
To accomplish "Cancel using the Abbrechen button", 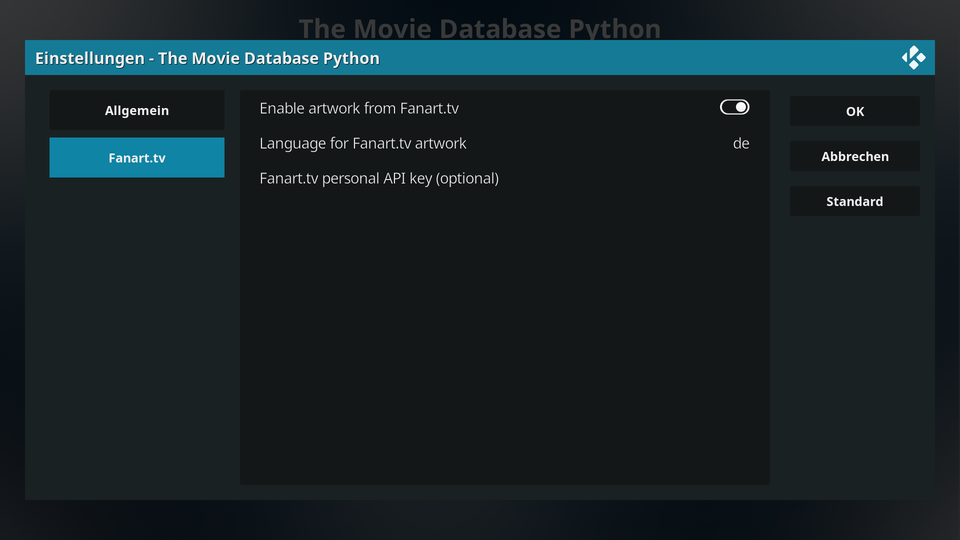I will (x=855, y=156).
